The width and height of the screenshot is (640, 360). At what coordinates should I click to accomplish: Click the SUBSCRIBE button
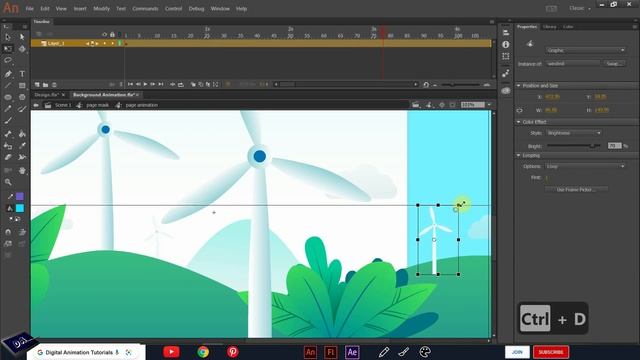click(551, 352)
